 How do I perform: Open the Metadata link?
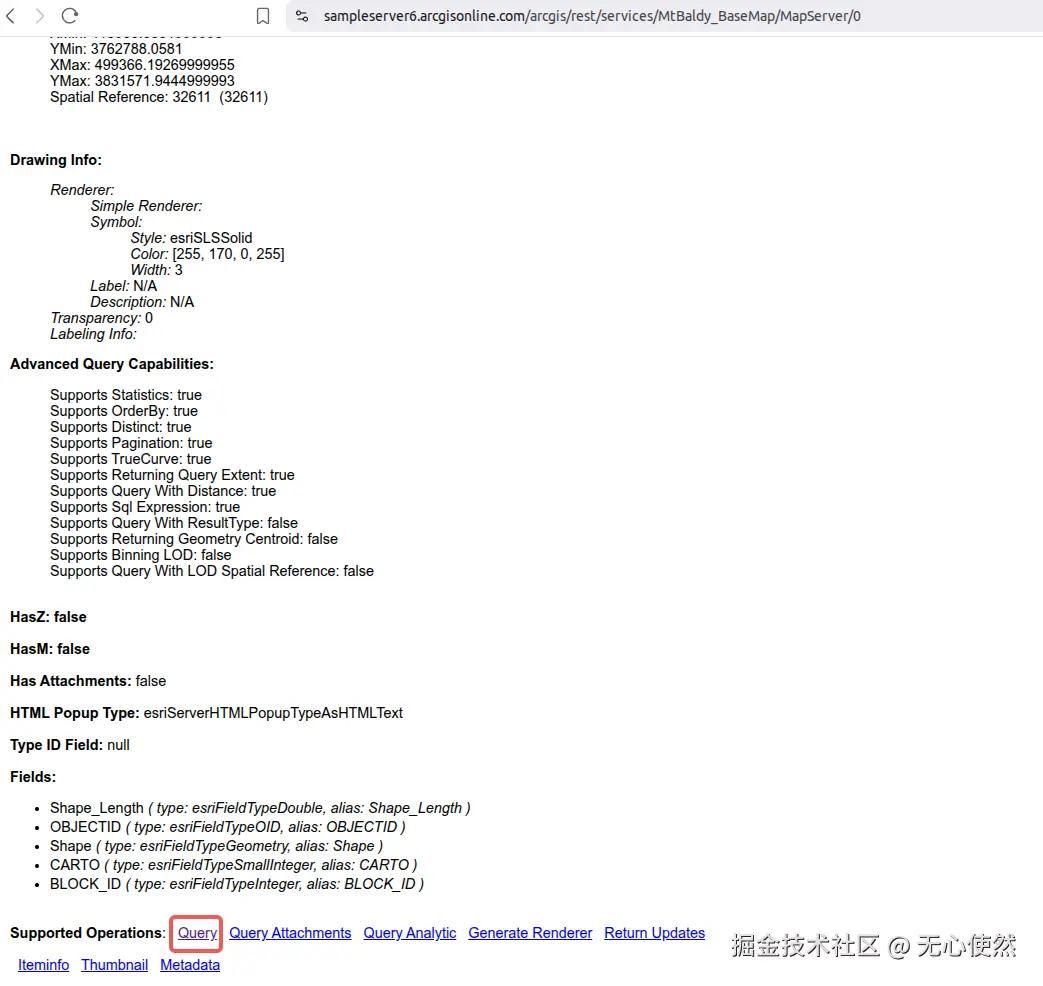tap(190, 965)
